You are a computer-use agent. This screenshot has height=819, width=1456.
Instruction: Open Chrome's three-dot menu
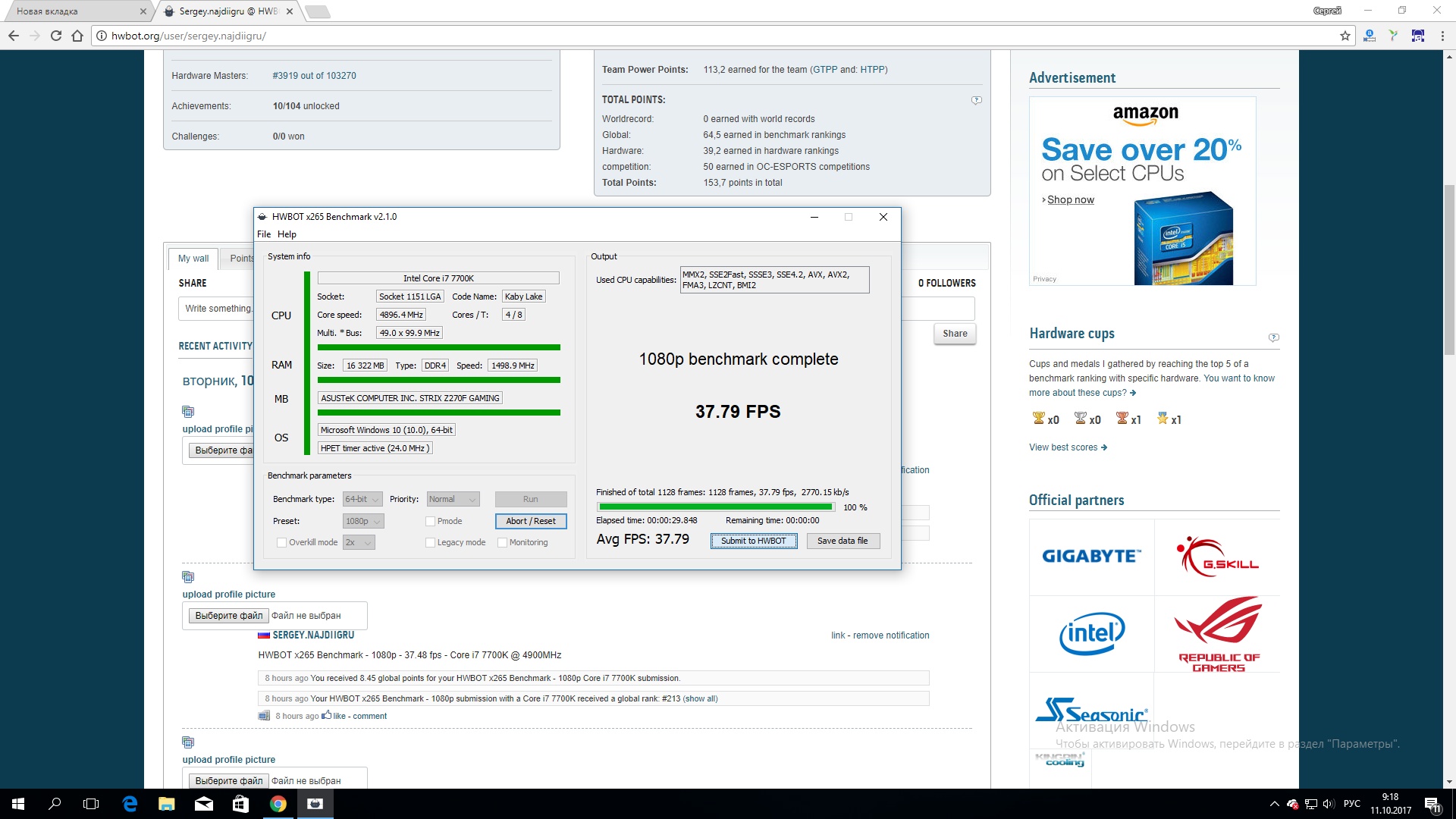click(x=1442, y=36)
